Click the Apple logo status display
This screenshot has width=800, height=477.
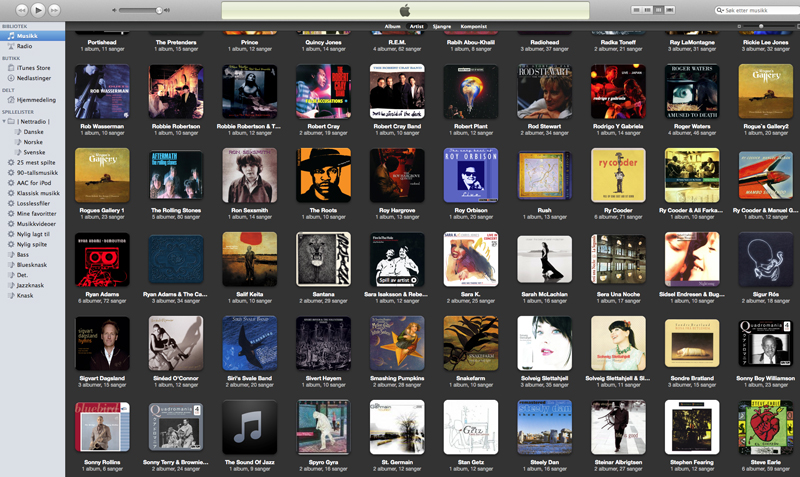[405, 10]
